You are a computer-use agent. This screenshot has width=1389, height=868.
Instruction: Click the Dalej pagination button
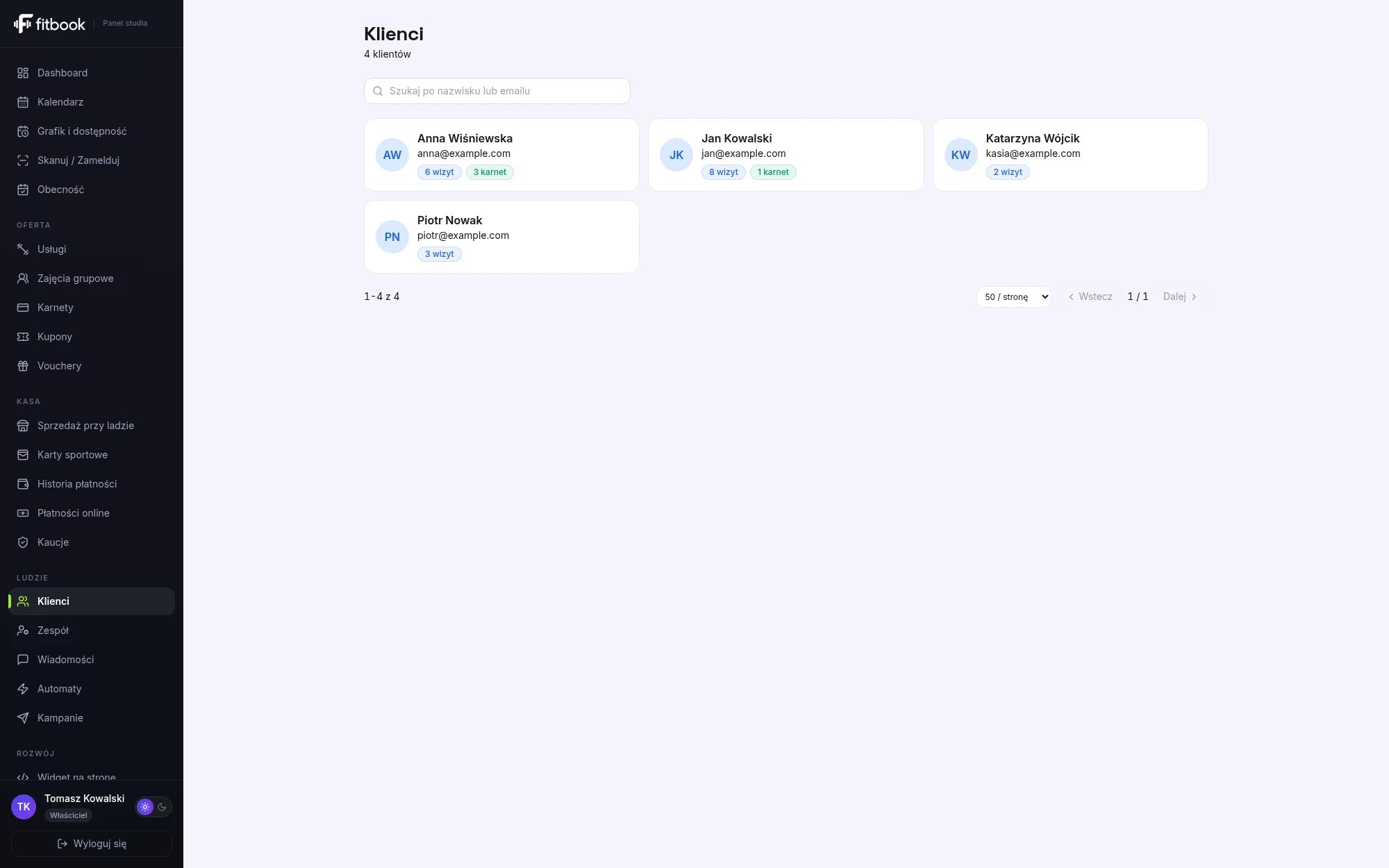(1181, 297)
